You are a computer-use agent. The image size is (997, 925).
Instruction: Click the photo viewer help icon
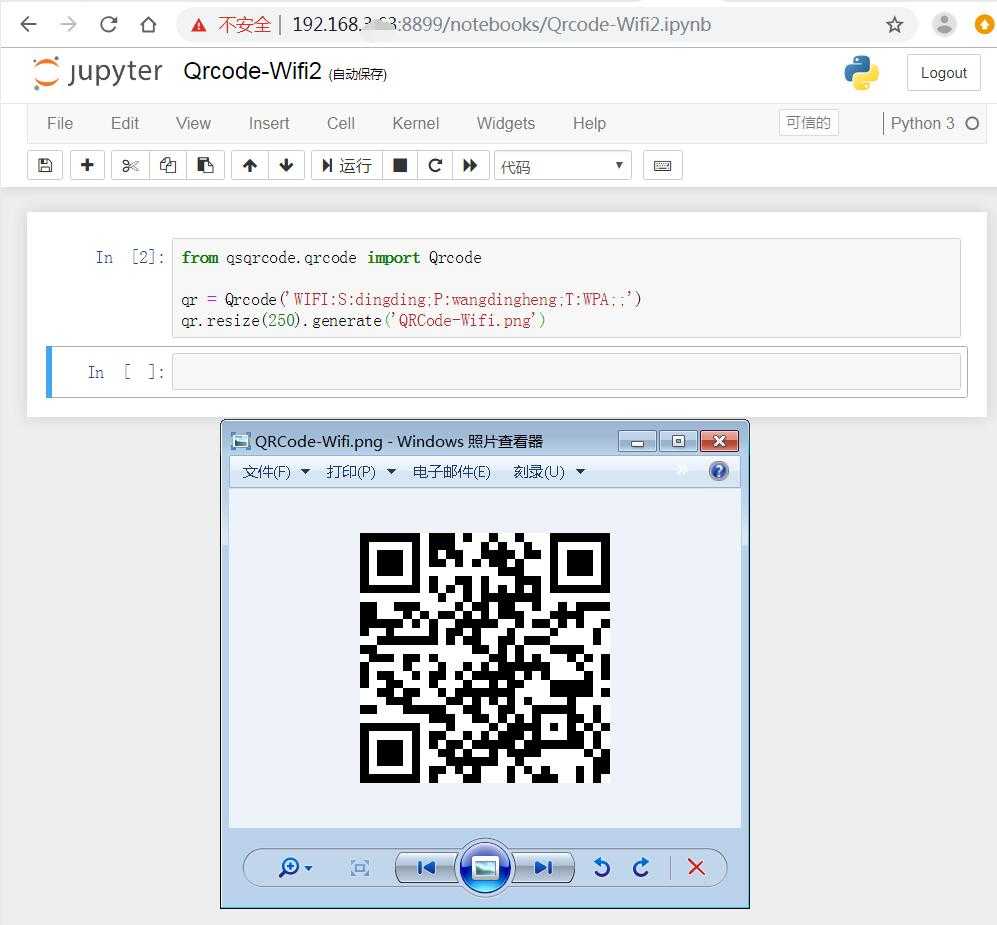click(x=719, y=471)
